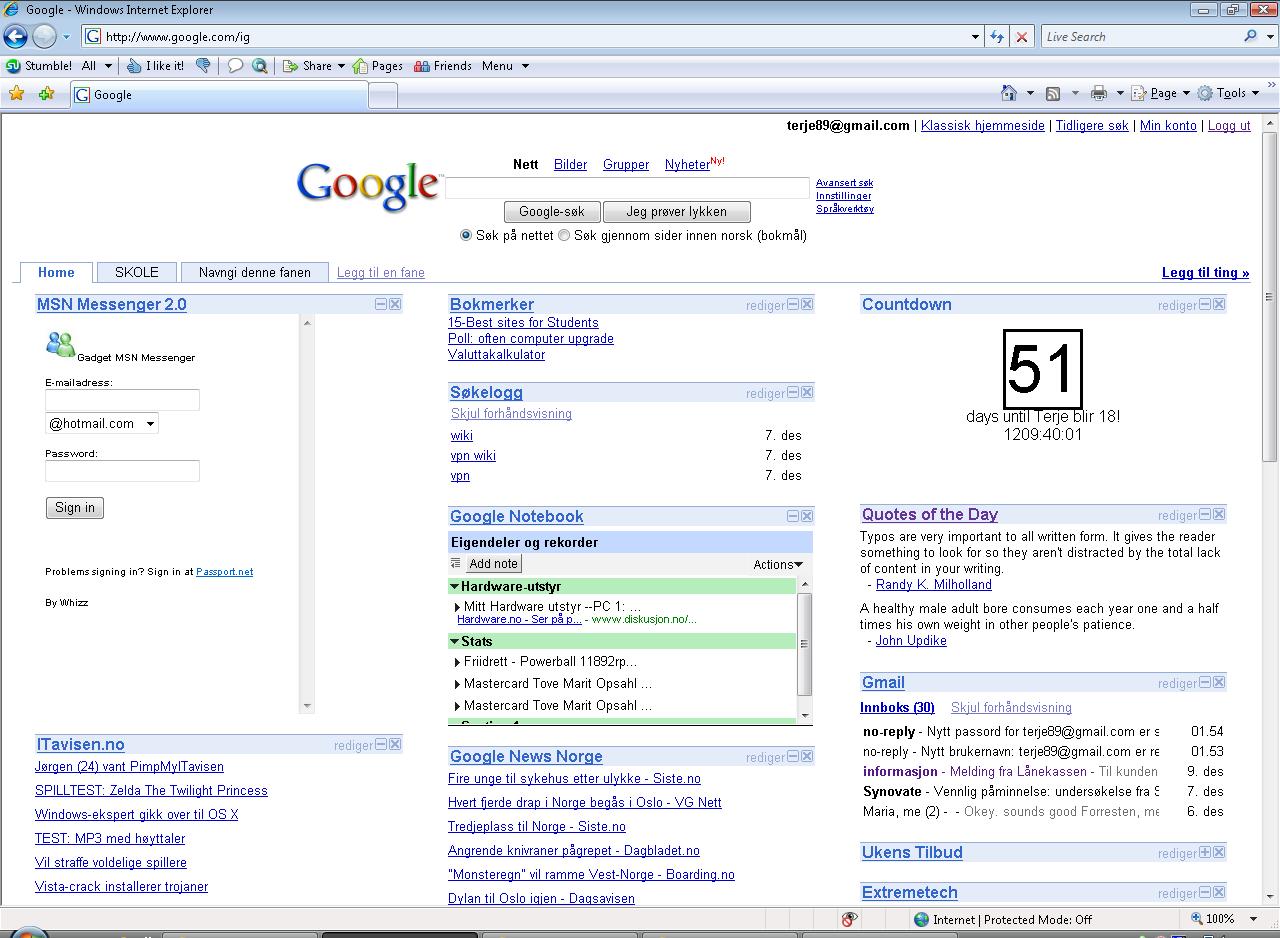Close the MSN Messenger 2.0 gadget

(395, 304)
